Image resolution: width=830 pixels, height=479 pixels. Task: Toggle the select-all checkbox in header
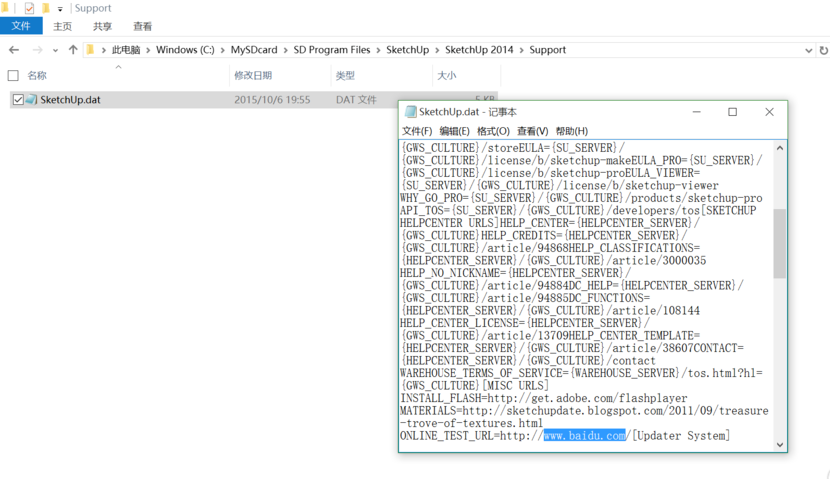(x=13, y=76)
